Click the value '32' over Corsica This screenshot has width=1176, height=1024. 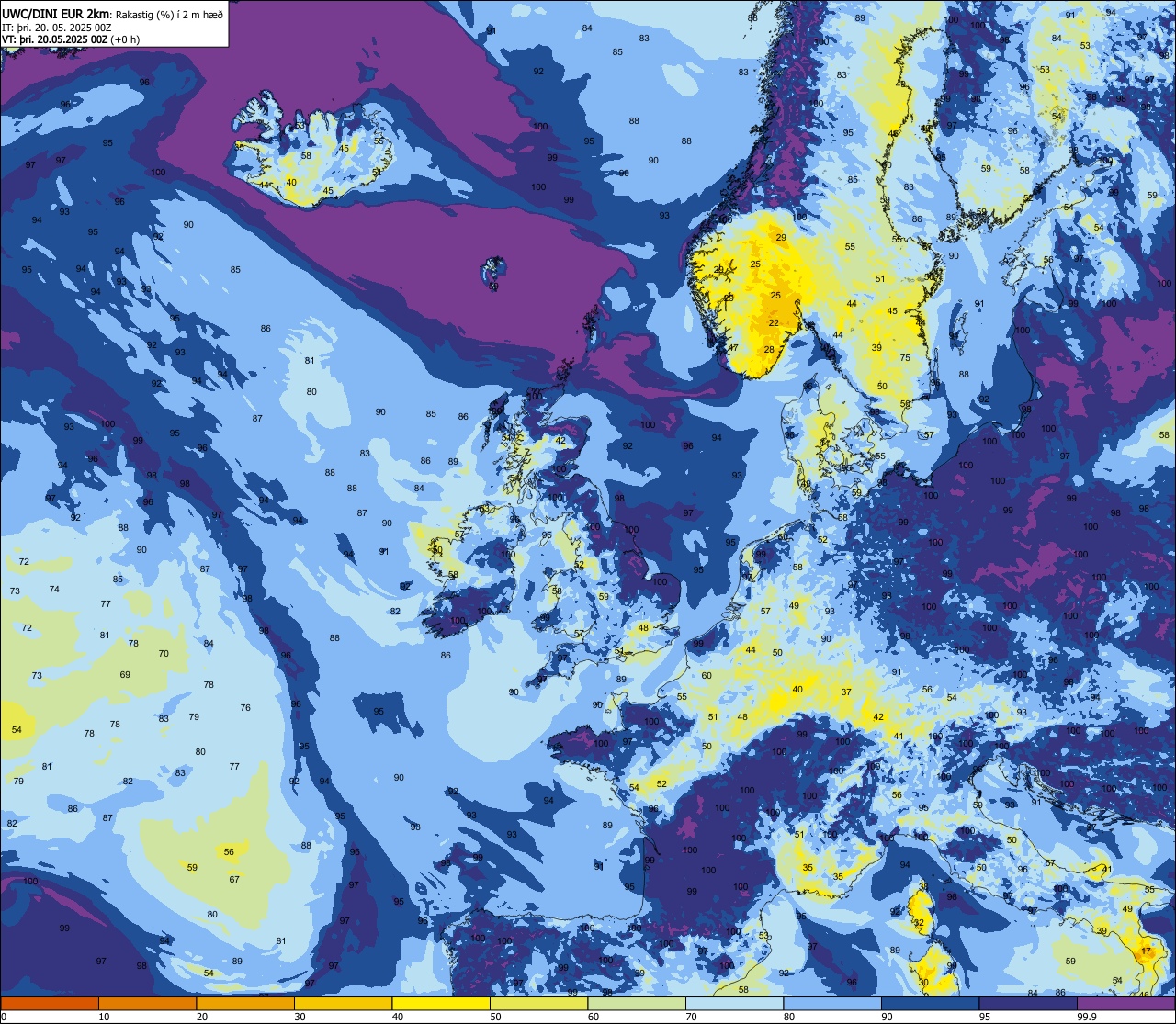(x=918, y=922)
